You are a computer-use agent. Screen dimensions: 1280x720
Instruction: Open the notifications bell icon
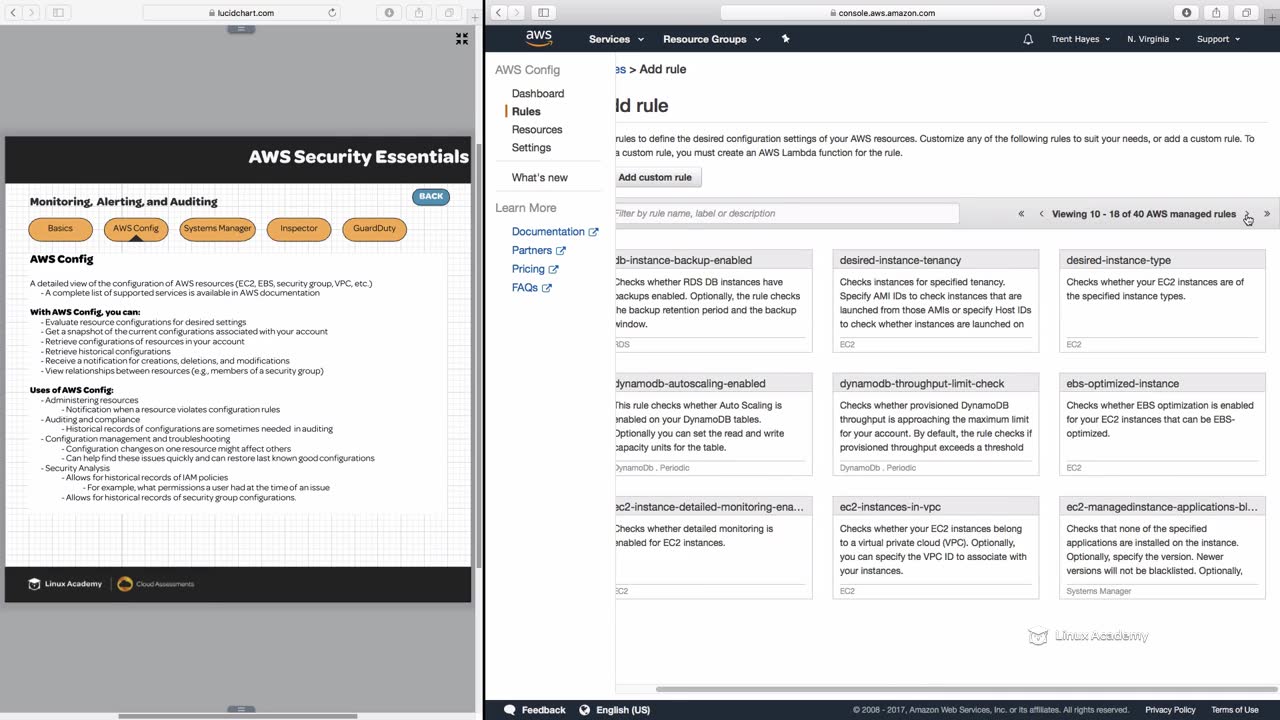pos(1028,39)
